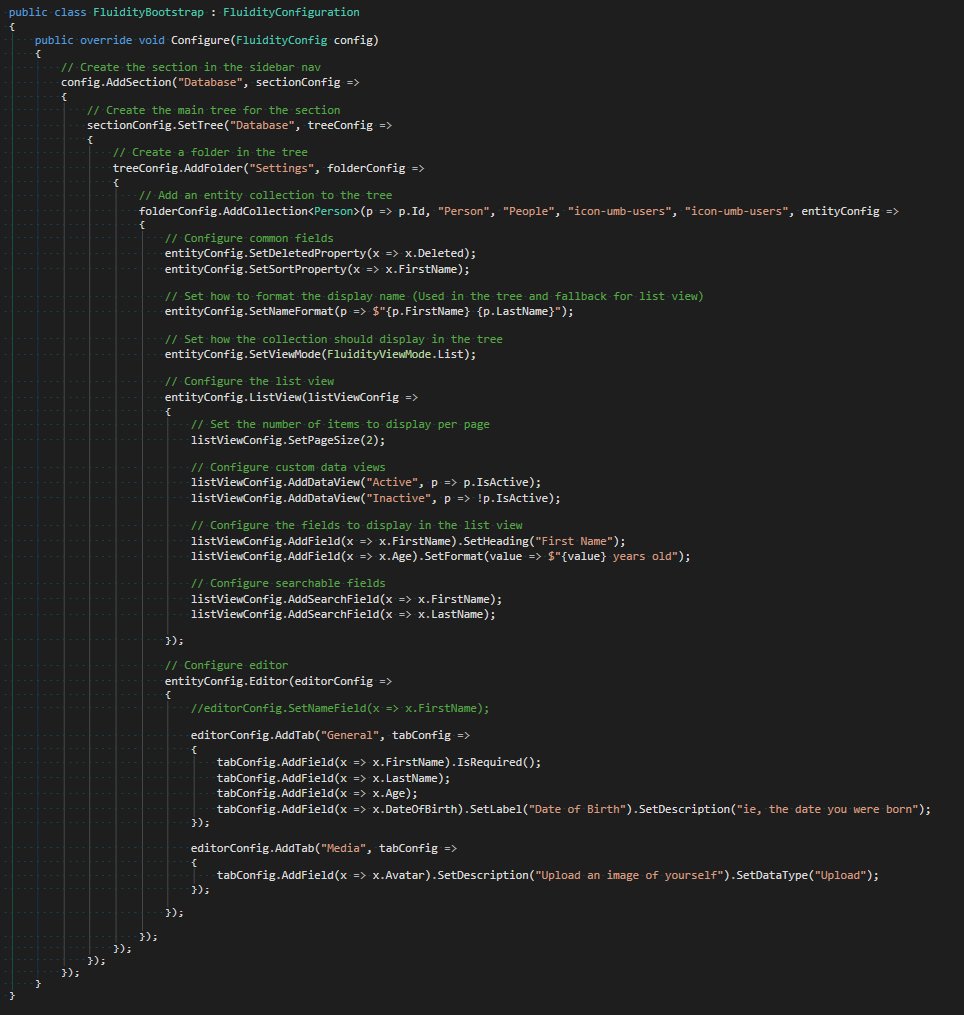This screenshot has width=964, height=1015.
Task: Click the "First Name" heading string
Action: click(x=574, y=541)
